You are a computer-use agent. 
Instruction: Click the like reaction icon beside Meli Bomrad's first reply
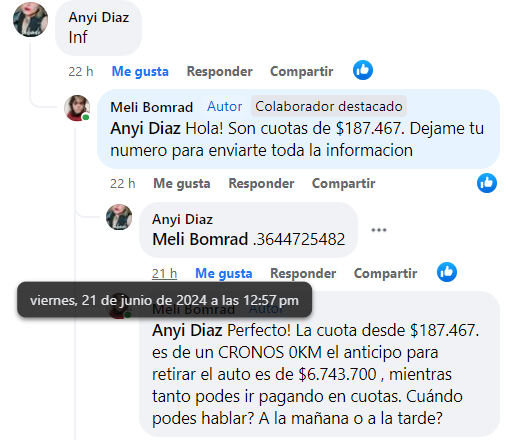[487, 183]
